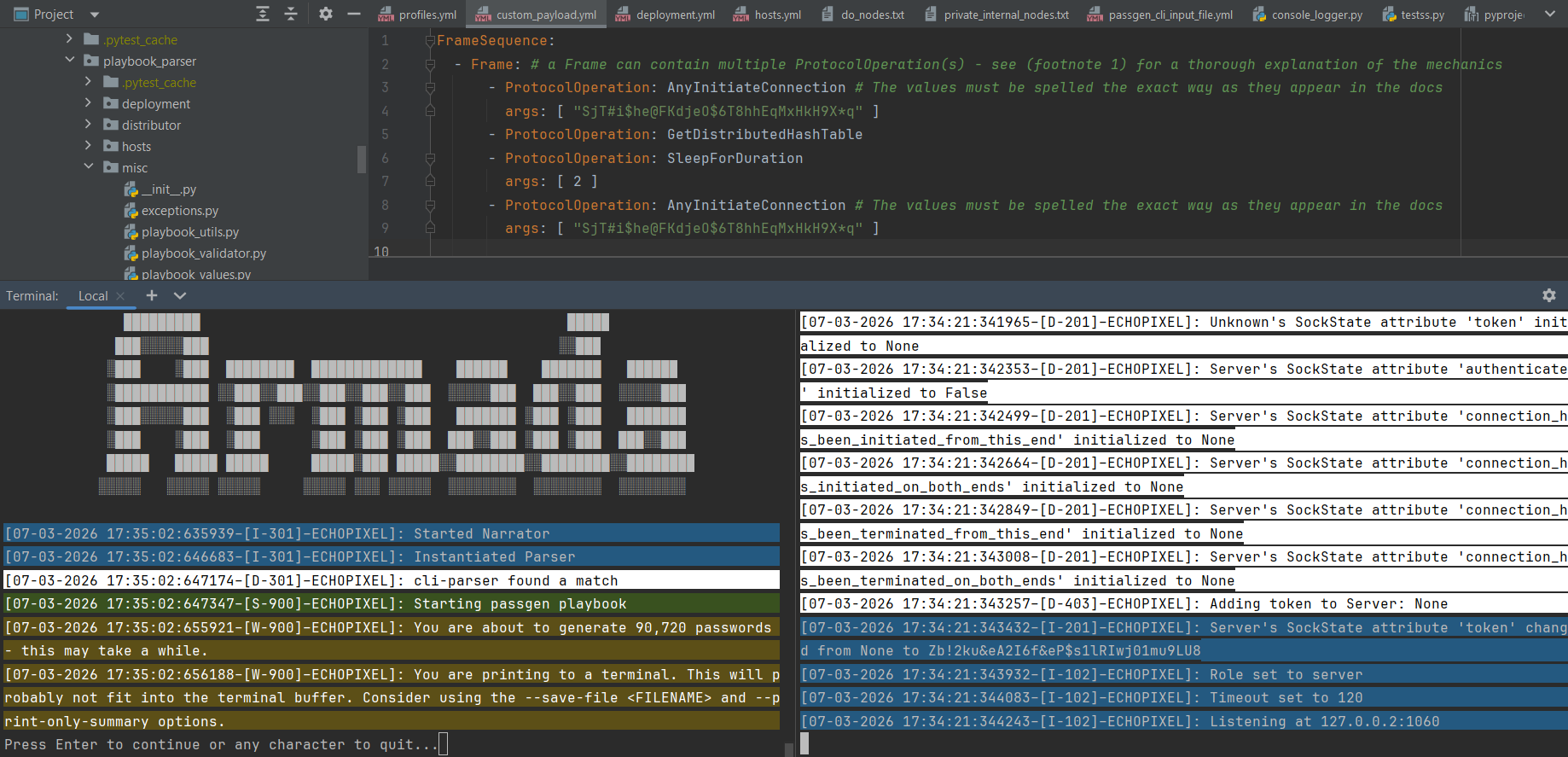Open the terminal sessions dropdown arrow
The width and height of the screenshot is (1568, 757).
pos(180,295)
